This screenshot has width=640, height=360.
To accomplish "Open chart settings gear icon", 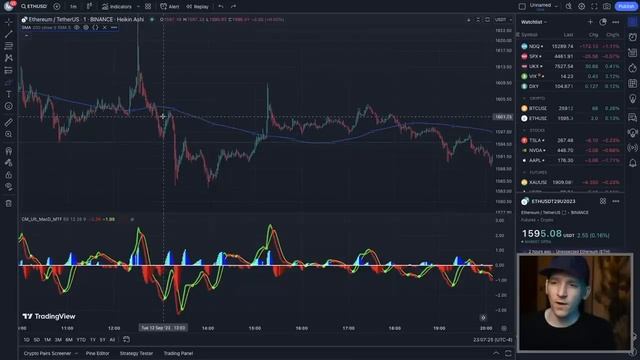I will click(581, 7).
